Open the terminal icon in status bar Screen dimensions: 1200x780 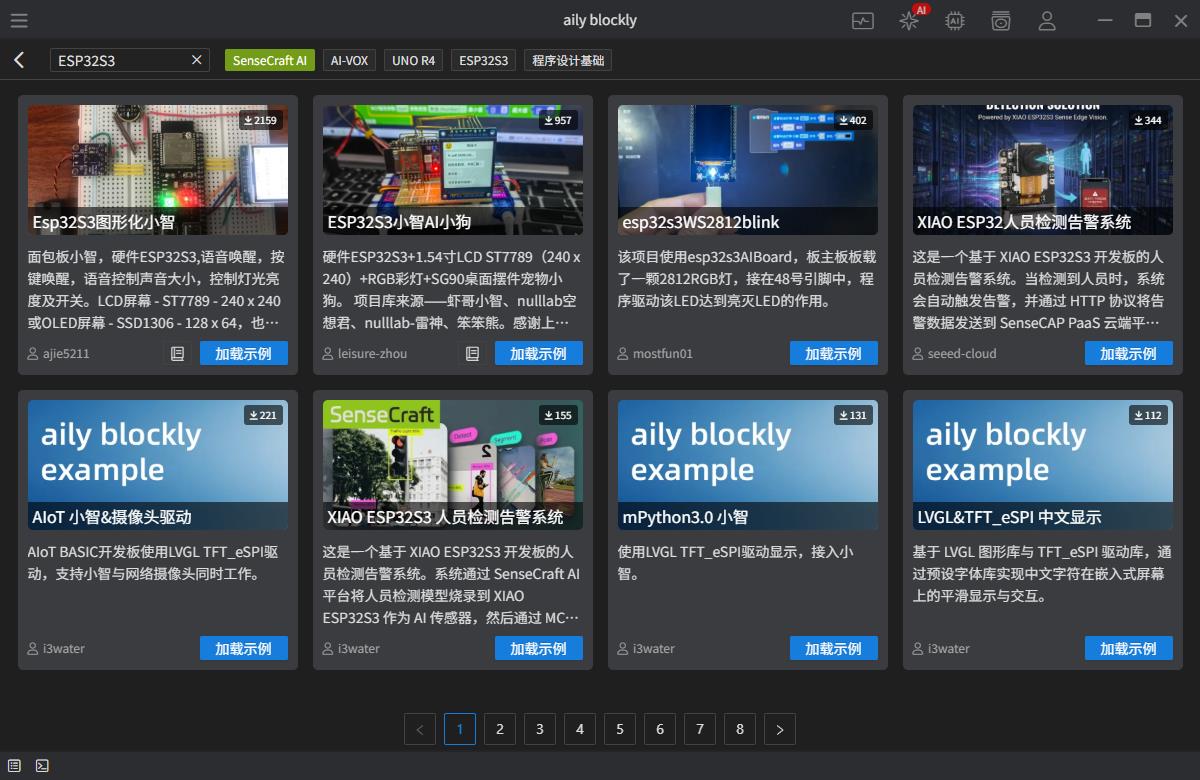tap(42, 766)
